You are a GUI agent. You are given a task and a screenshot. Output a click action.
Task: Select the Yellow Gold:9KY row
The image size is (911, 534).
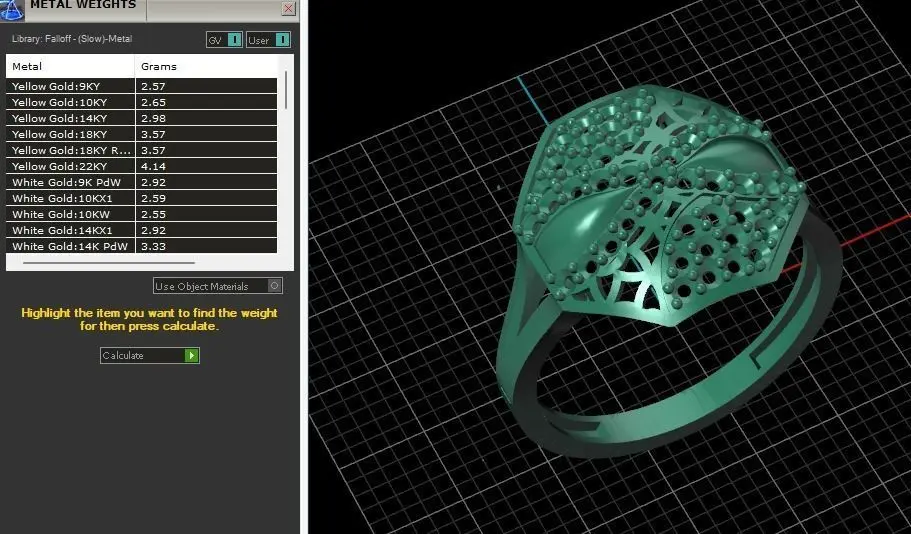[x=142, y=86]
